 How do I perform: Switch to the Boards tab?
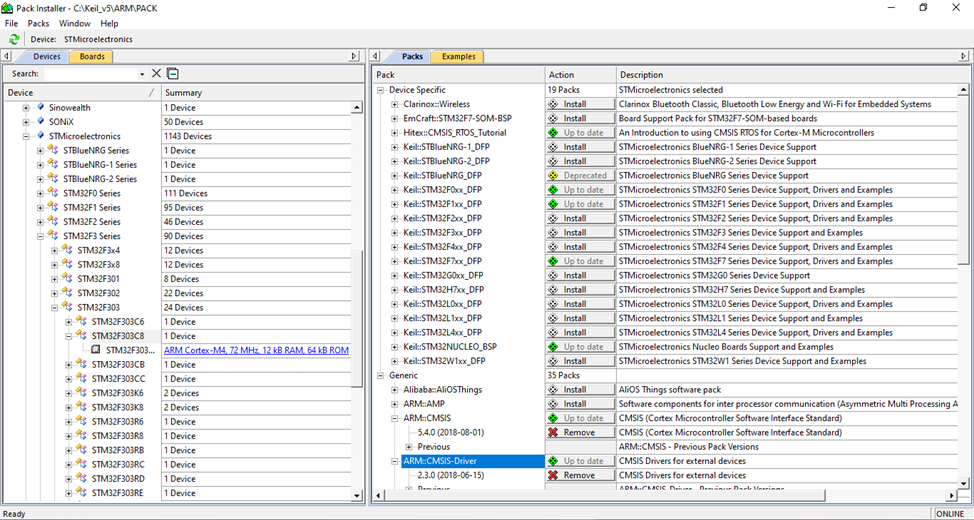[x=92, y=57]
